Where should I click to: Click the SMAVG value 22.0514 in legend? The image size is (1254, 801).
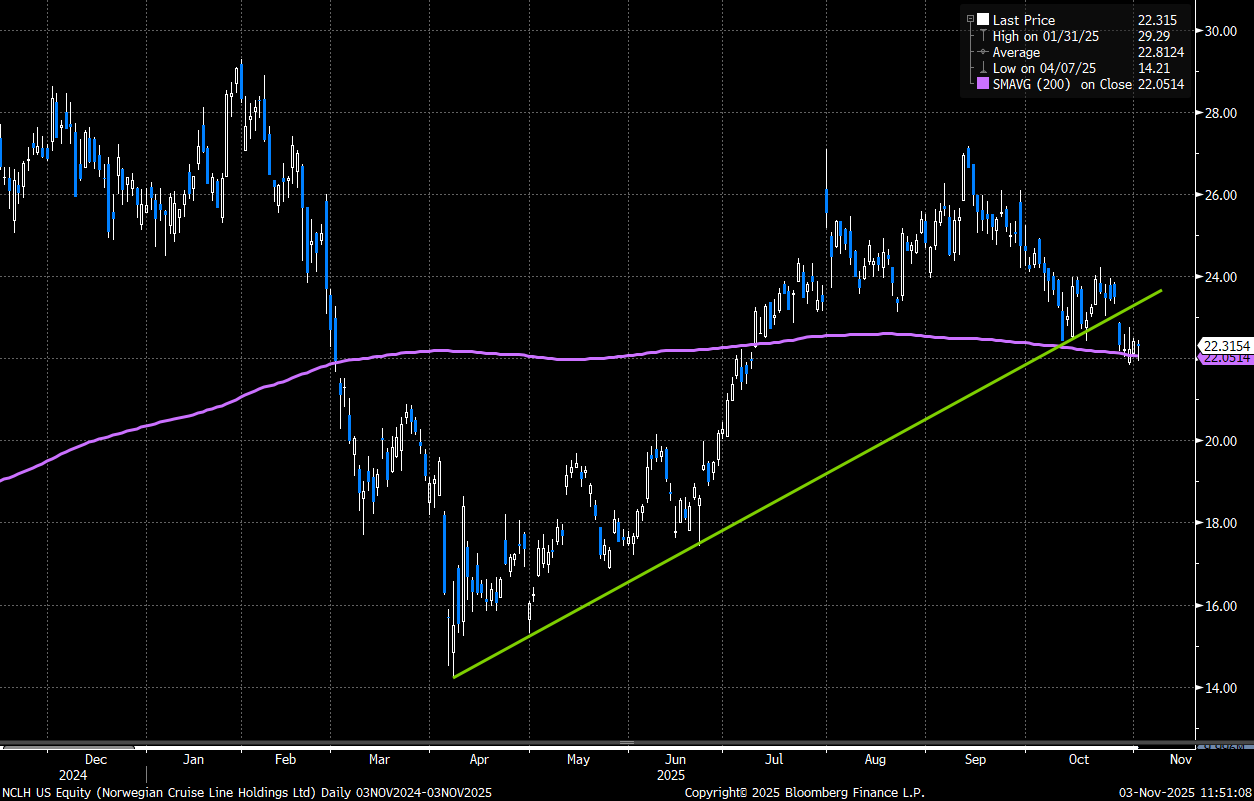1161,85
